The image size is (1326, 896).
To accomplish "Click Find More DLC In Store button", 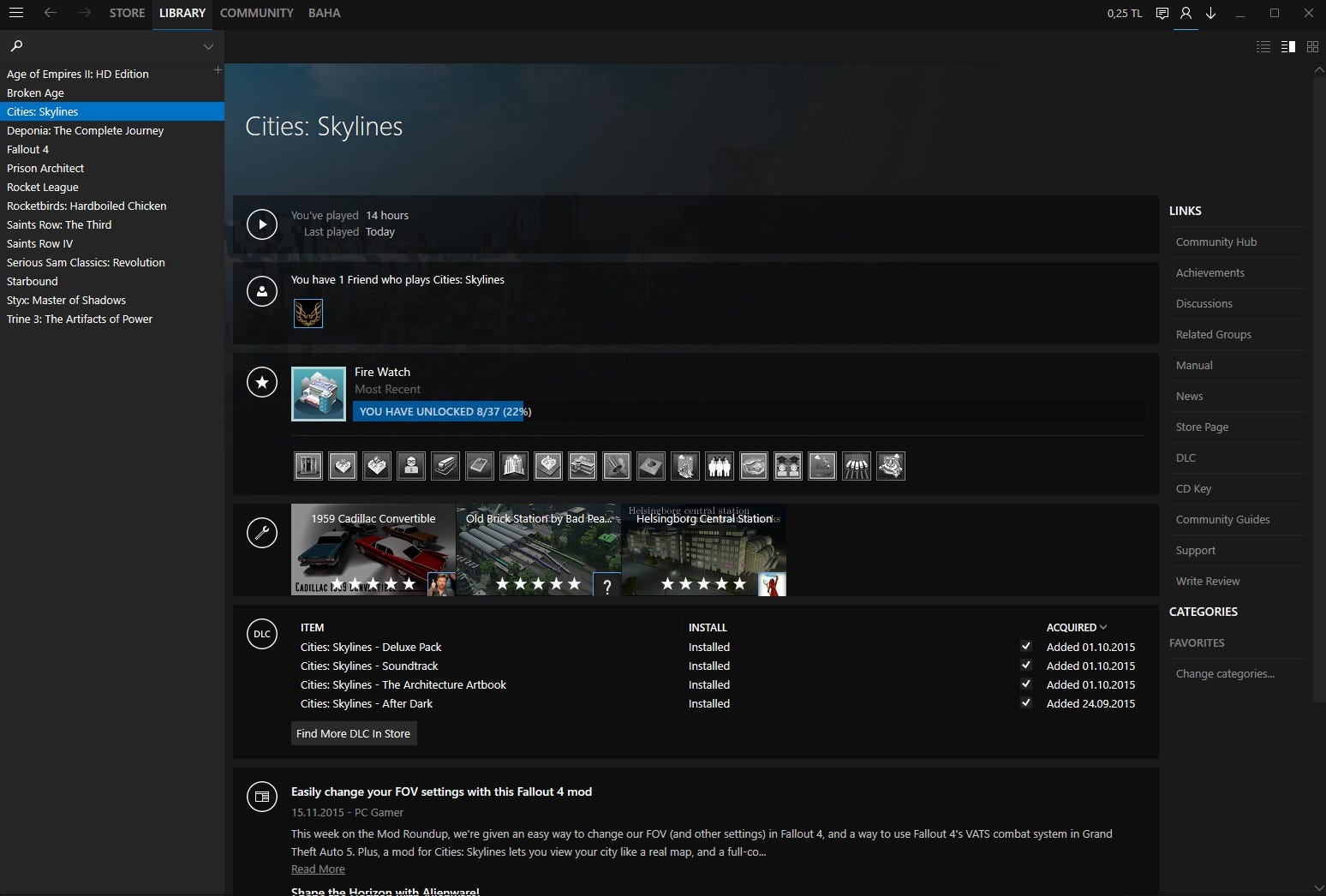I will coord(354,733).
